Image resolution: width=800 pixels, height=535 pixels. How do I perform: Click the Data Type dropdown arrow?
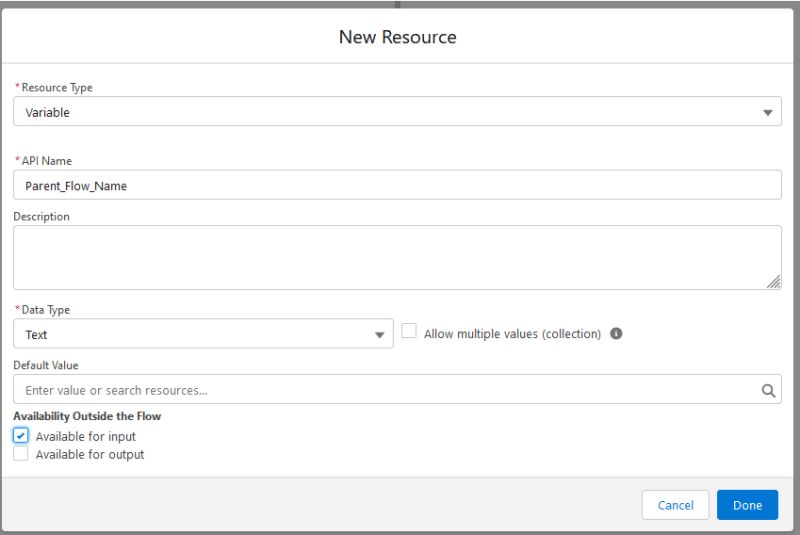point(380,335)
